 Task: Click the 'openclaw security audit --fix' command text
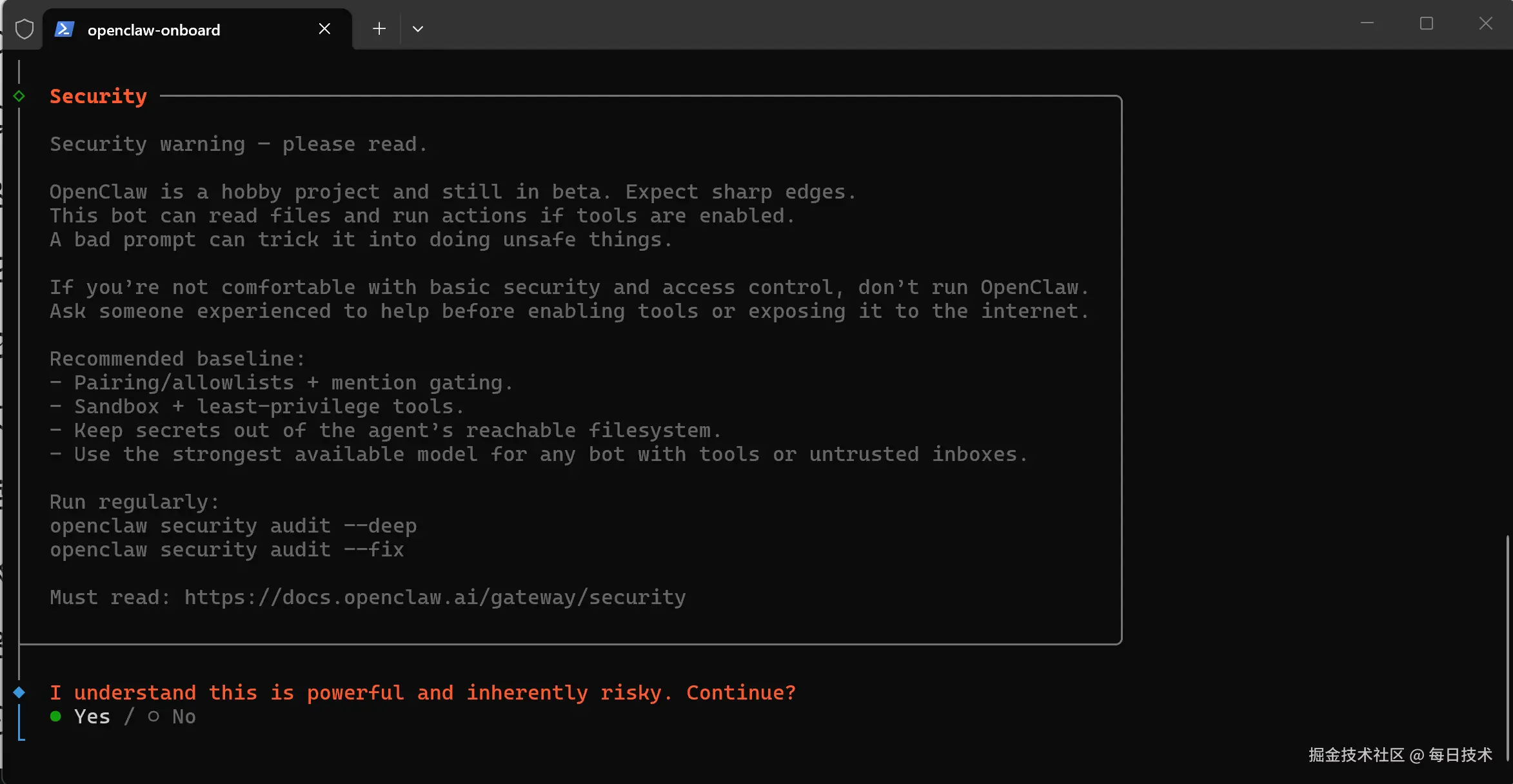[x=226, y=550]
